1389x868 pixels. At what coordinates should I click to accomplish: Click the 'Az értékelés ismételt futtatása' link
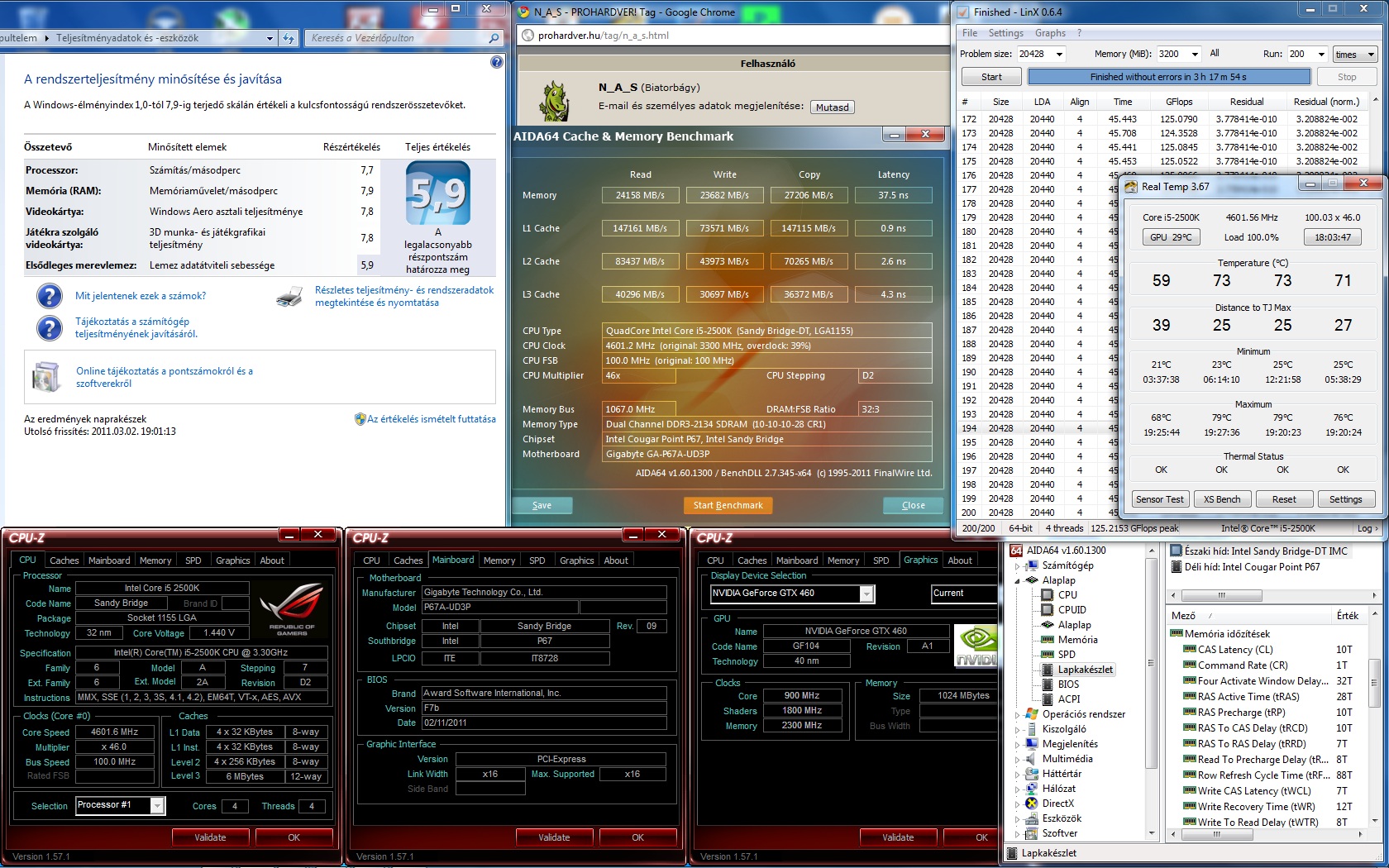432,419
